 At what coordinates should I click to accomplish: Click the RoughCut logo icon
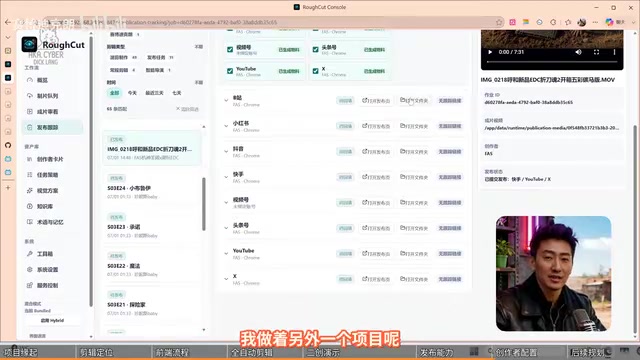point(29,44)
